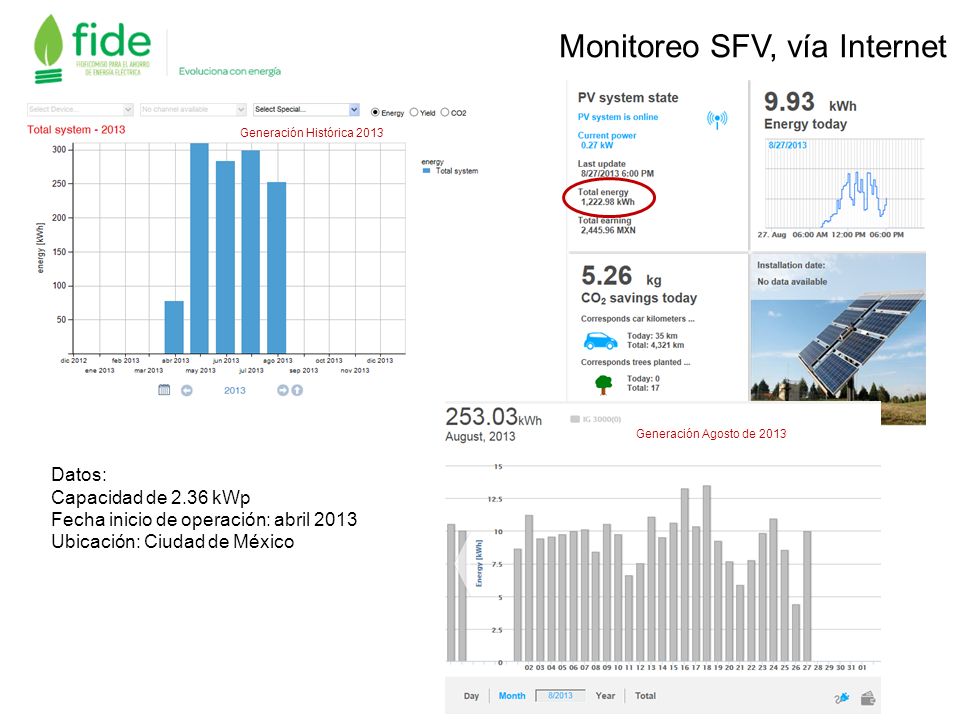Click the Total: 17 trees text

643,388
